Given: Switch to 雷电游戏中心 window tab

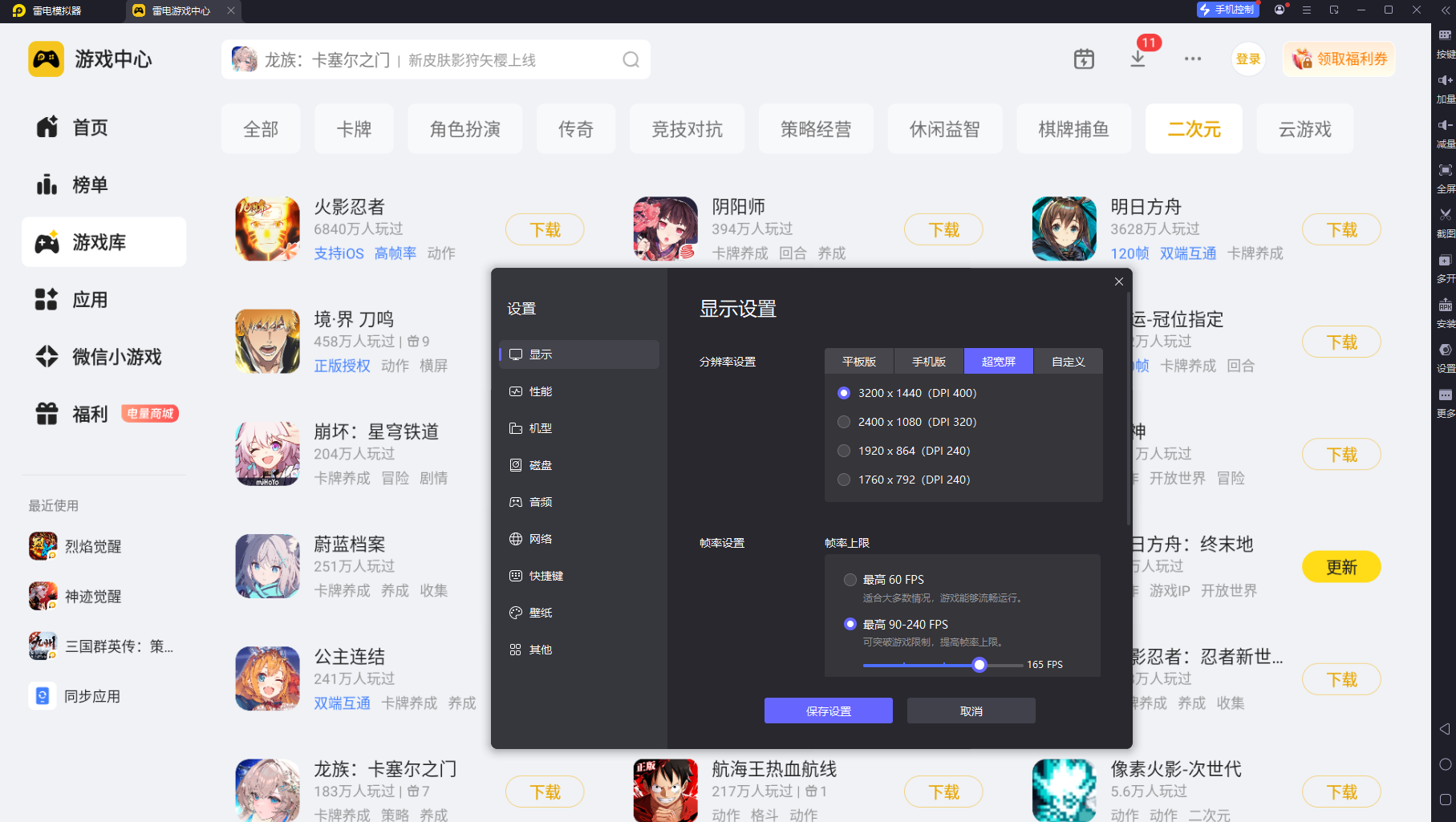Looking at the screenshot, I should point(183,11).
